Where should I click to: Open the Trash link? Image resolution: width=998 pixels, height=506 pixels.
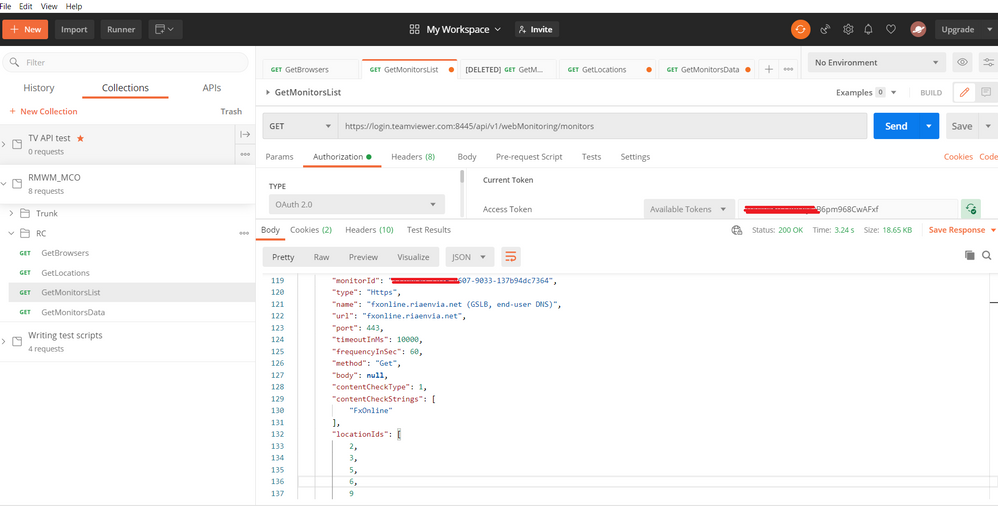pos(231,111)
